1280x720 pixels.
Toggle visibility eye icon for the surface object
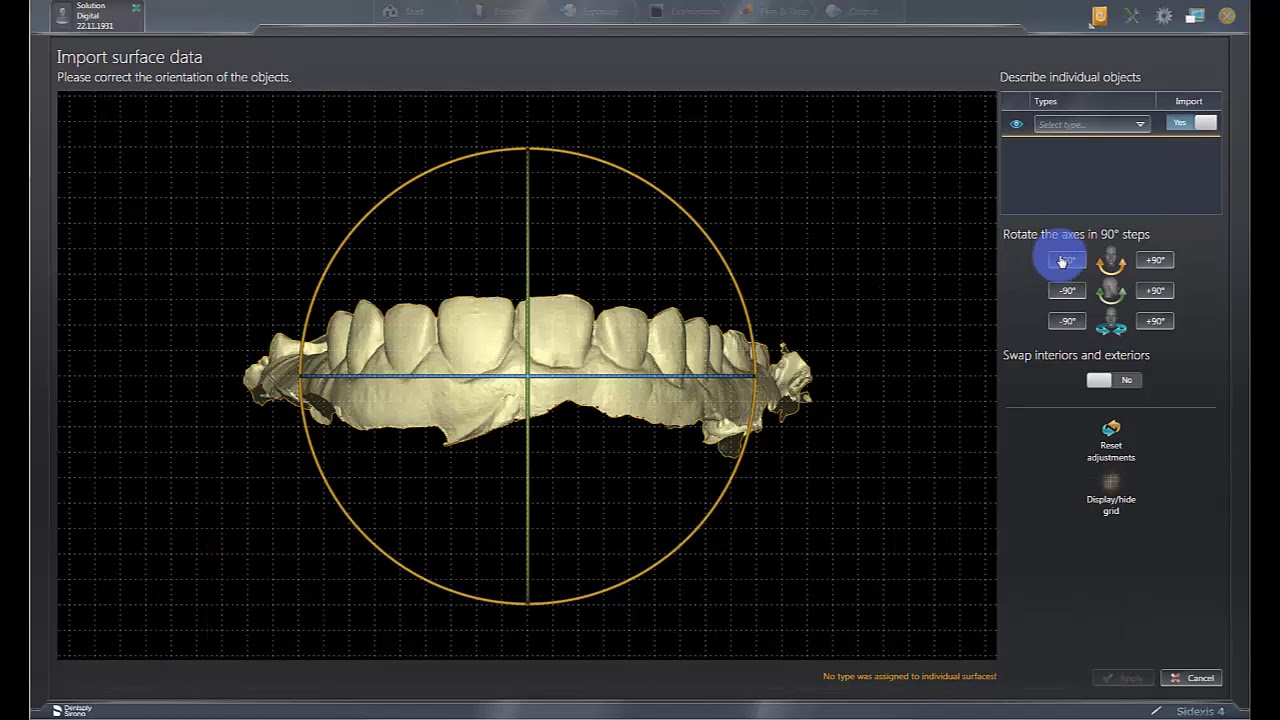point(1016,124)
